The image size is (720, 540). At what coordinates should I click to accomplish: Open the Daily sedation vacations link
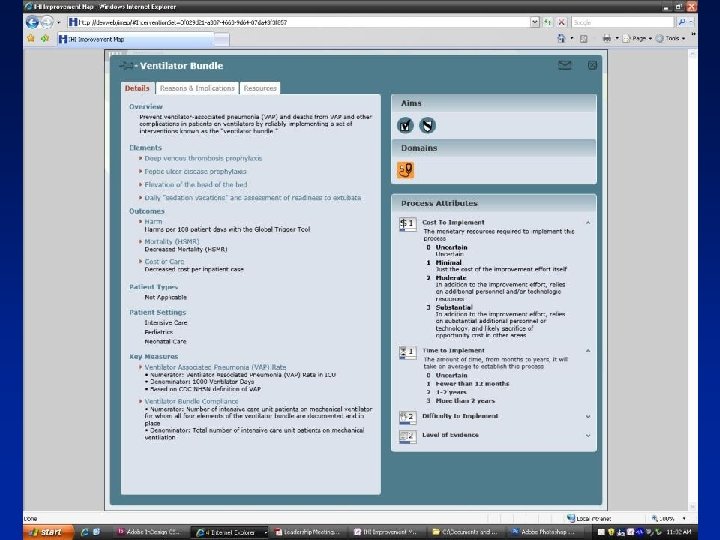253,198
